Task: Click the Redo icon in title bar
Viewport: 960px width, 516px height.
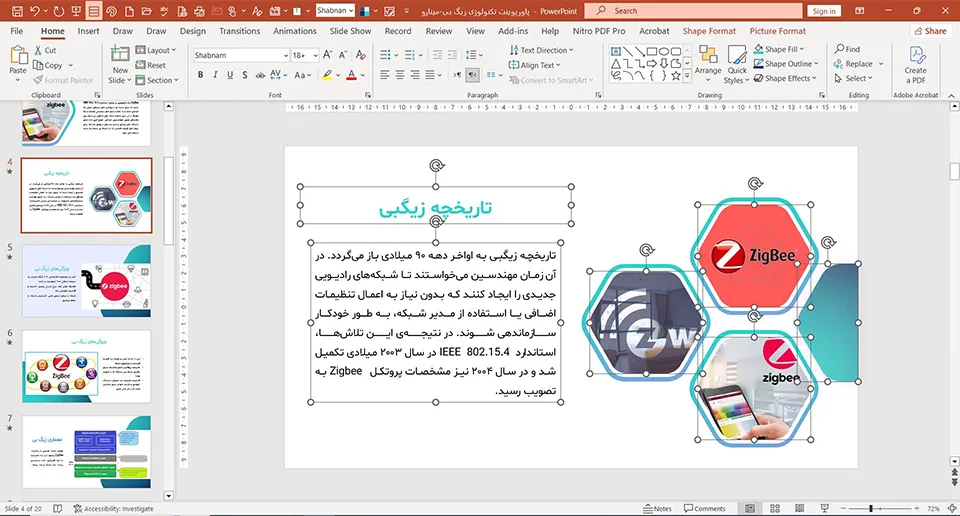Action: click(59, 11)
